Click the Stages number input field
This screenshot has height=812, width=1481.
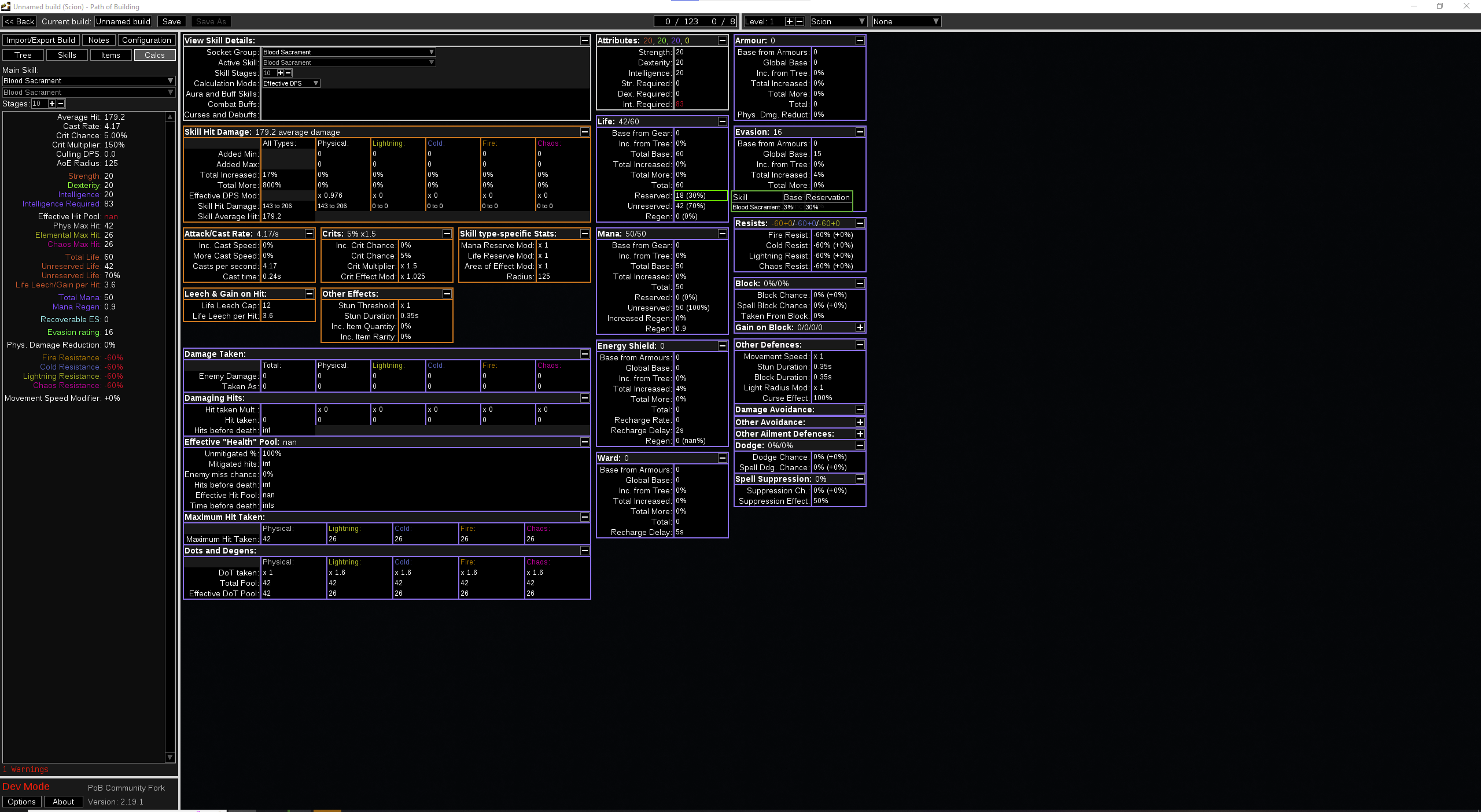pos(38,104)
